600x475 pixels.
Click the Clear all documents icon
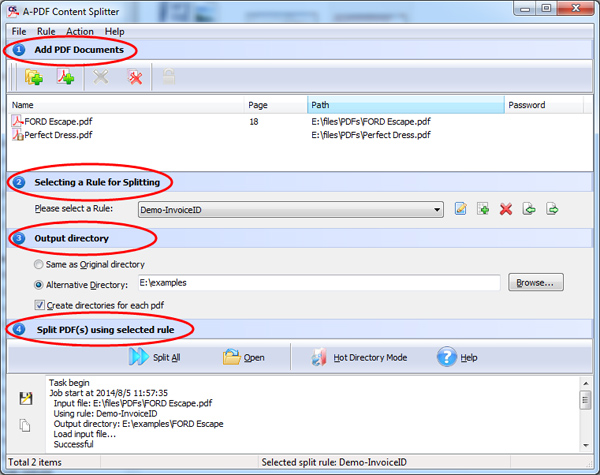pyautogui.click(x=135, y=77)
